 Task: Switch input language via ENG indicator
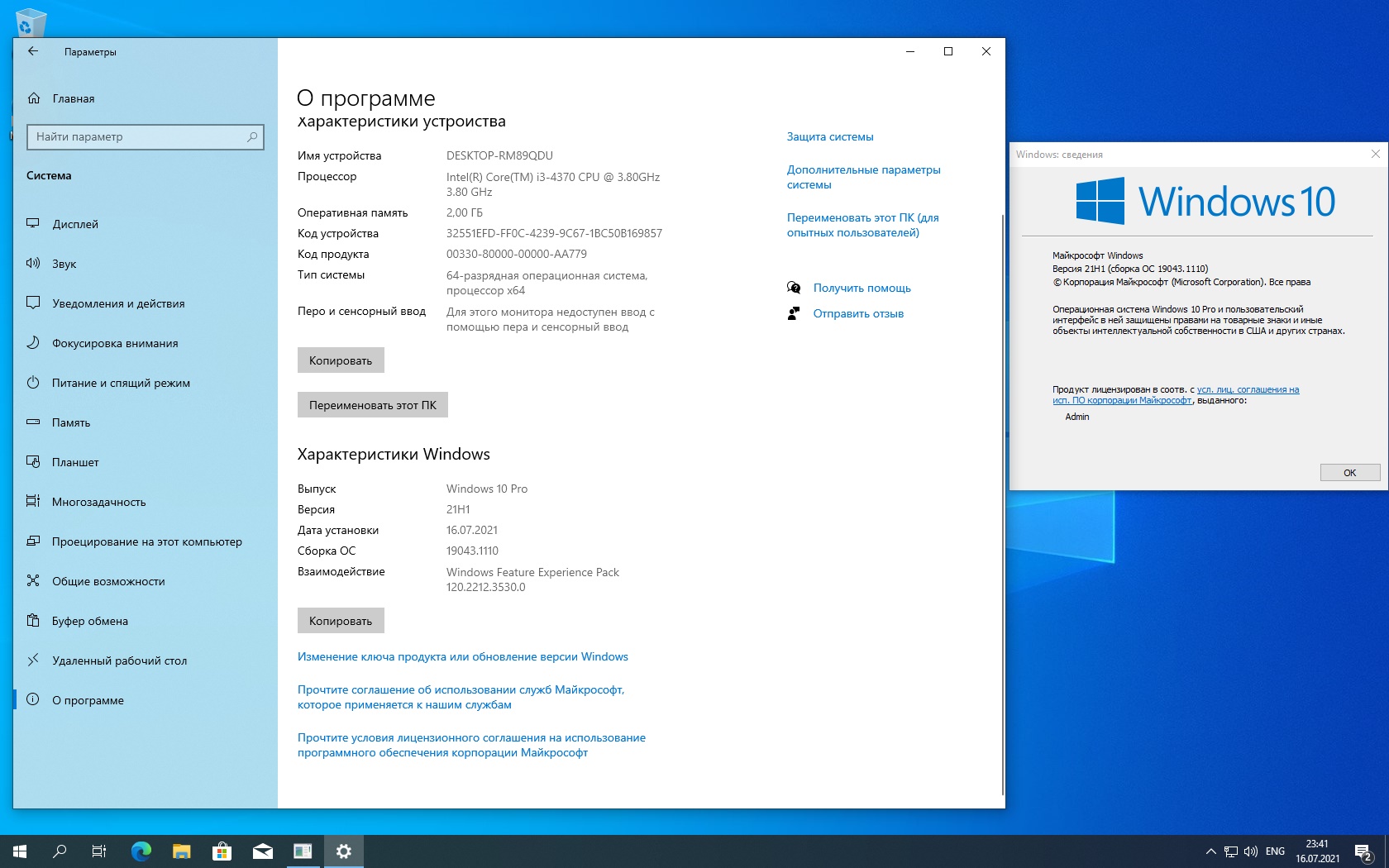click(x=1276, y=851)
